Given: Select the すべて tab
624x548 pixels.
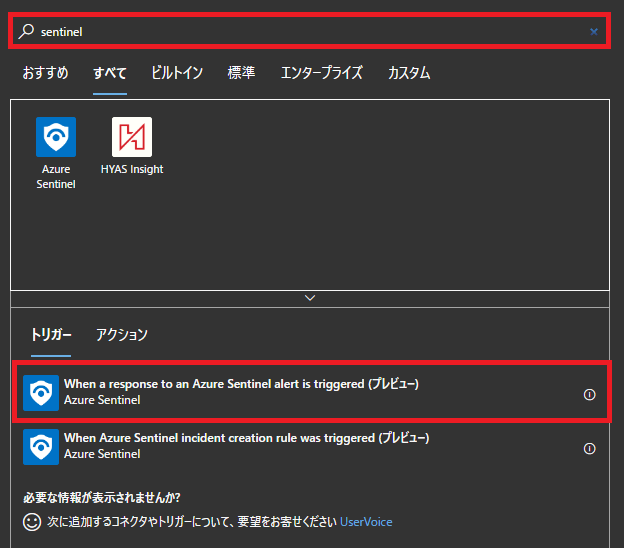Looking at the screenshot, I should (x=110, y=73).
